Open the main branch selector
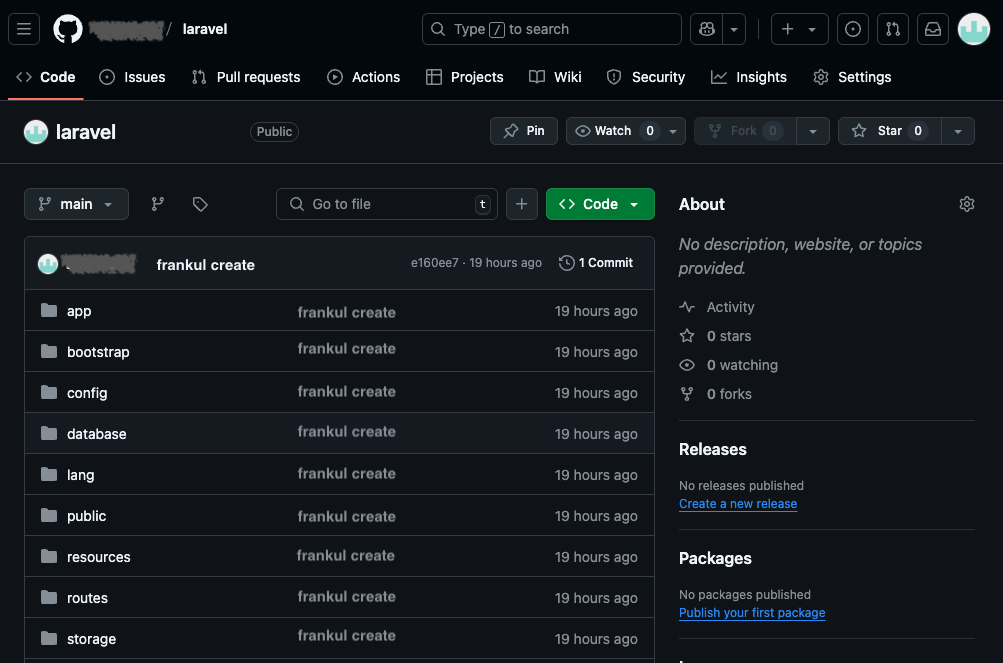This screenshot has width=1003, height=663. click(76, 204)
